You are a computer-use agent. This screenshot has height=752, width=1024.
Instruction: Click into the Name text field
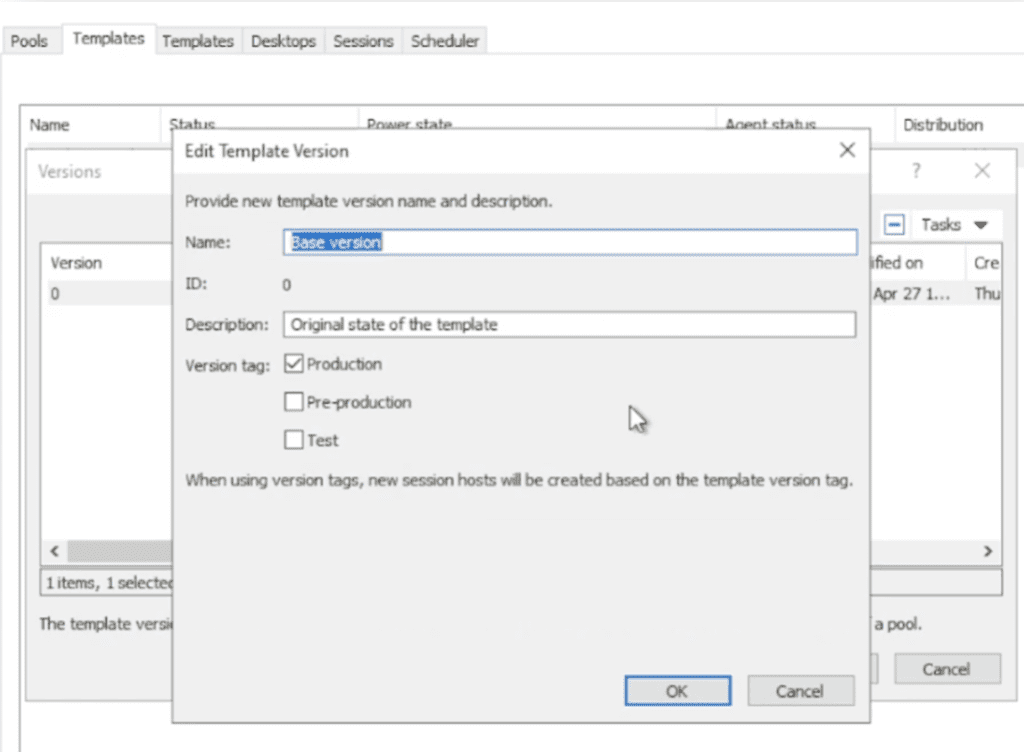click(570, 242)
